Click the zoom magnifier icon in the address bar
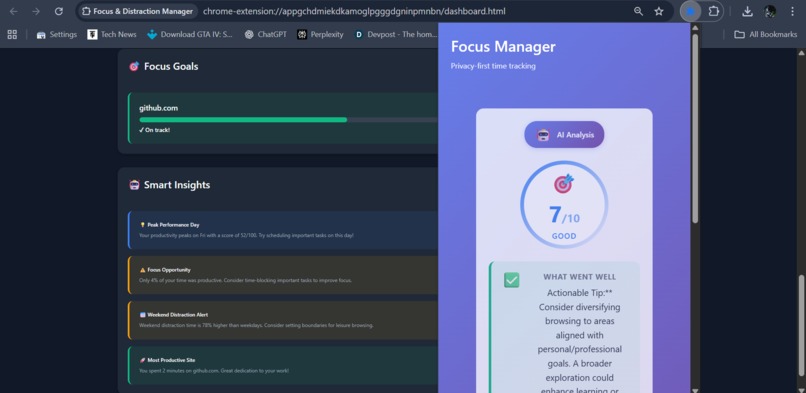 638,11
